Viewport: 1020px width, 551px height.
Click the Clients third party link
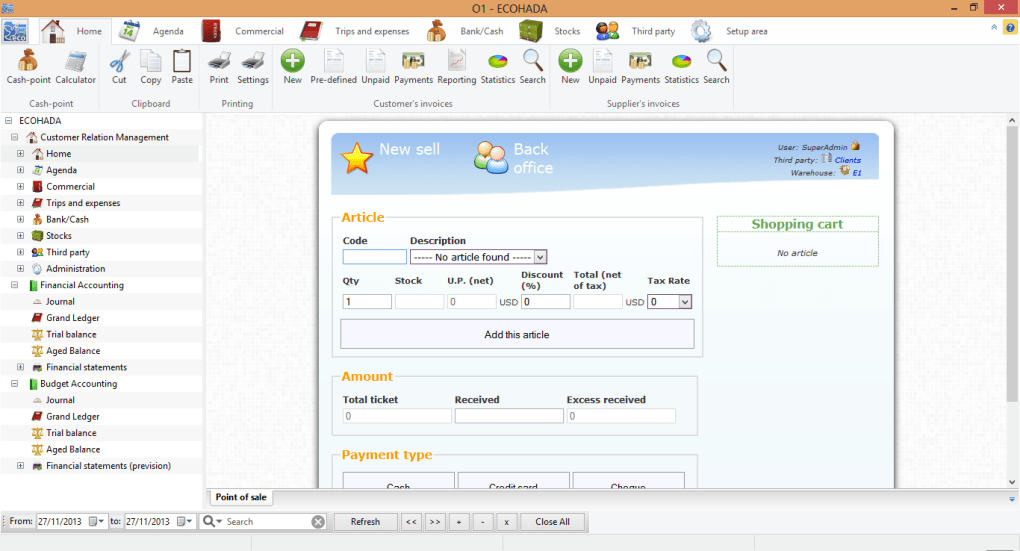tap(847, 160)
